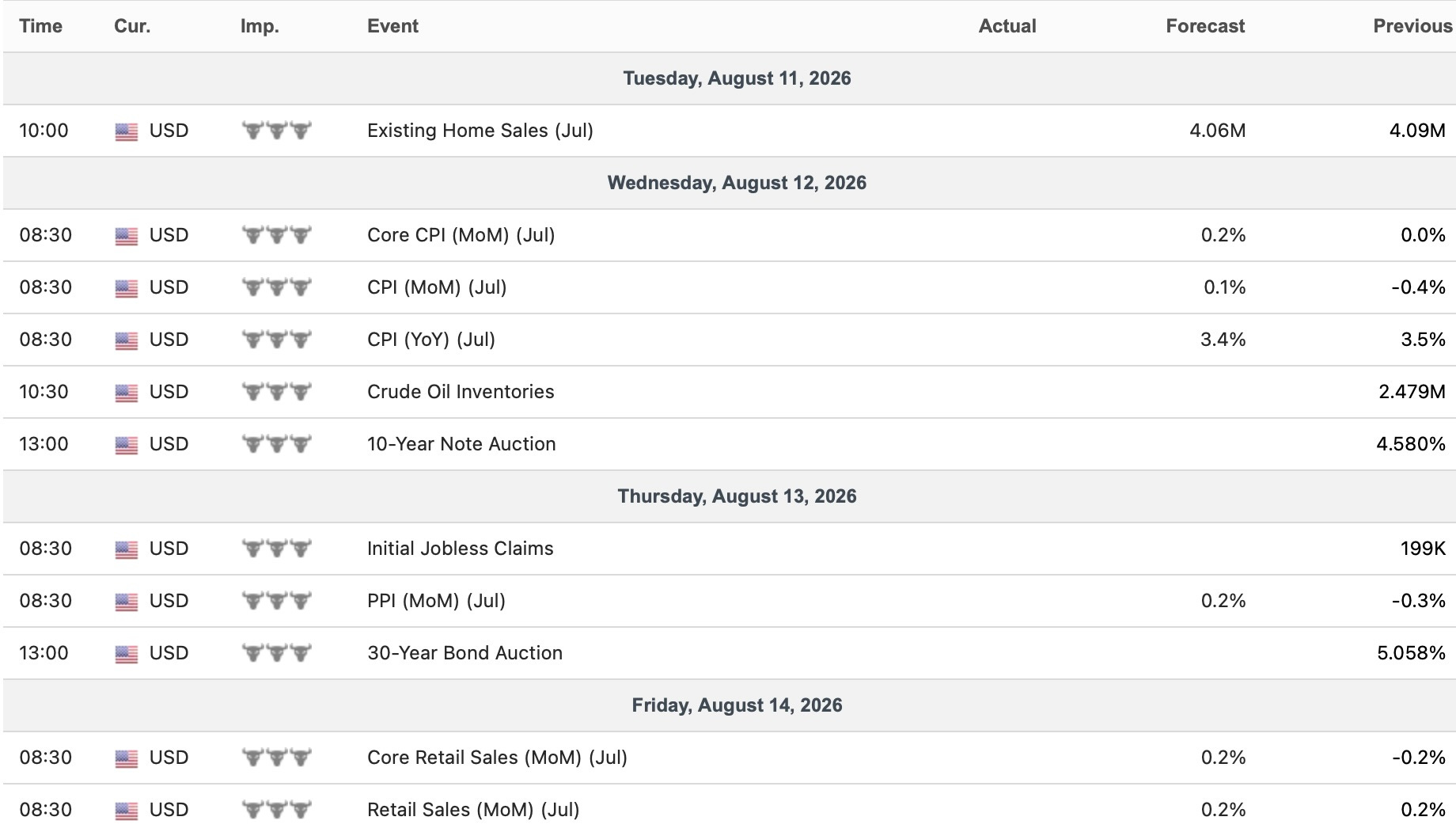Click the Forecast column header
This screenshot has width=1456, height=832.
pos(1205,26)
